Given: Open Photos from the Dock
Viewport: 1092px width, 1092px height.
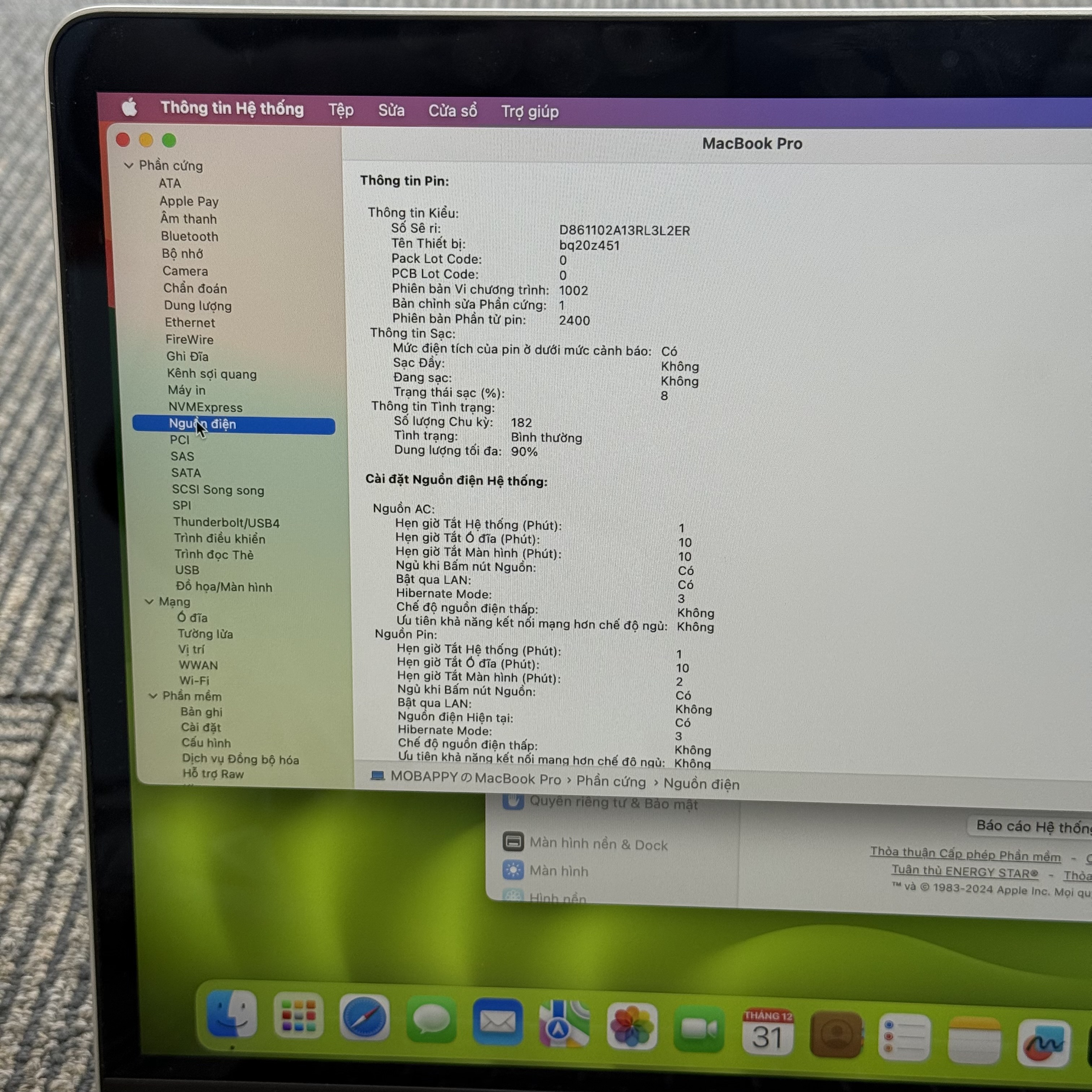Looking at the screenshot, I should point(631,1026).
